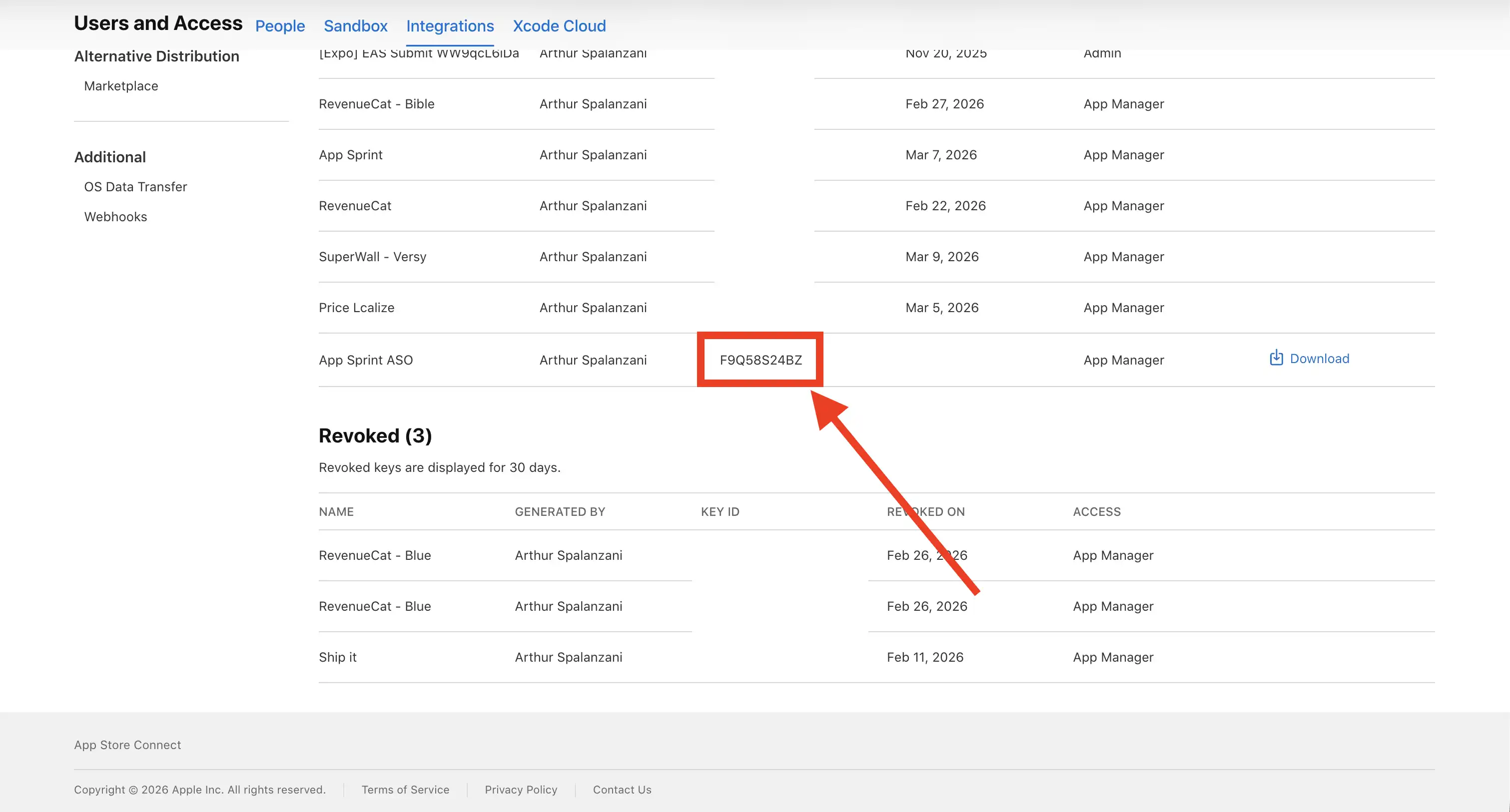This screenshot has height=812, width=1510.
Task: Open Terms of Service link
Action: pyautogui.click(x=405, y=790)
